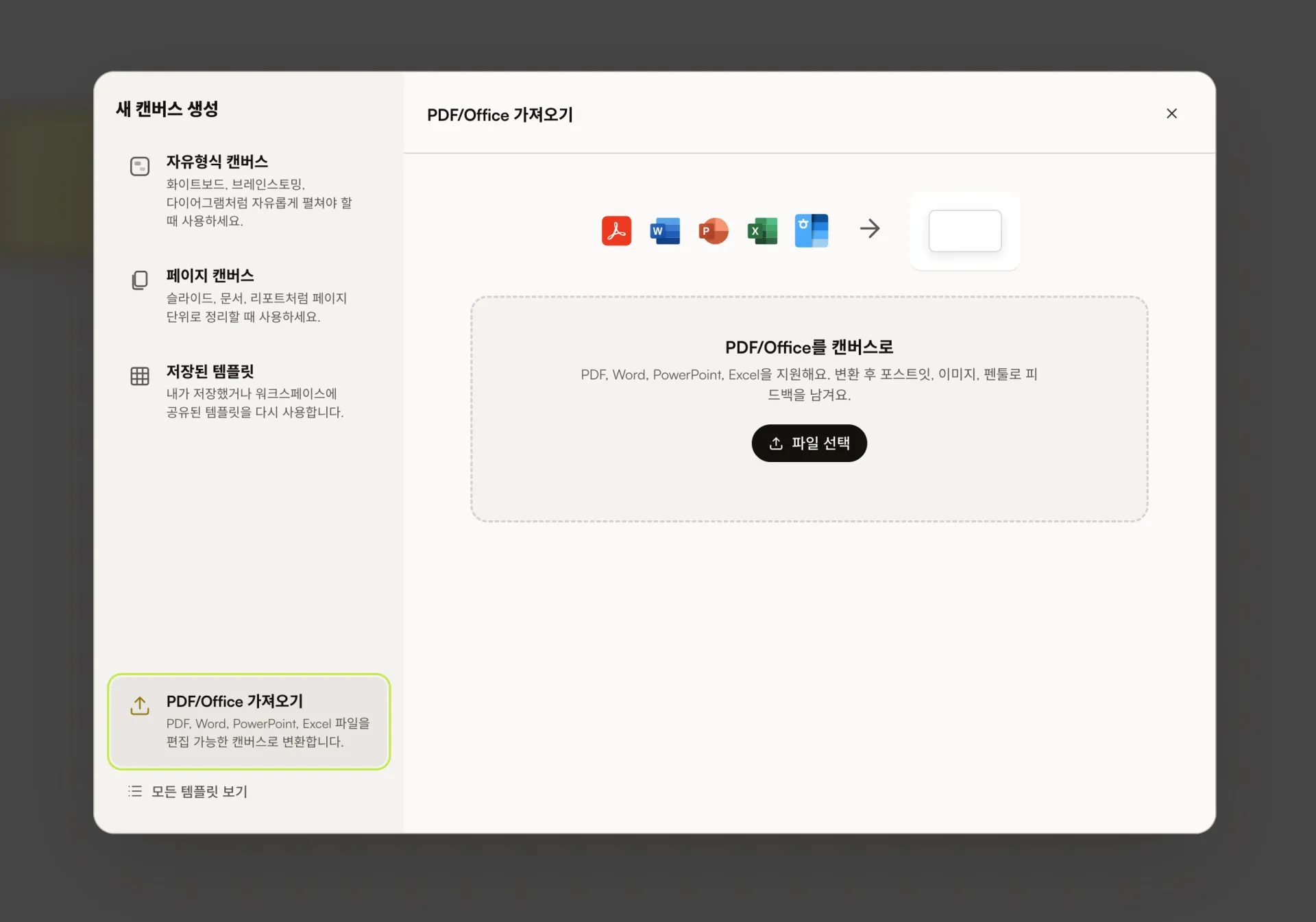
Task: Click the page canvas stacked-pages icon
Action: pos(140,280)
